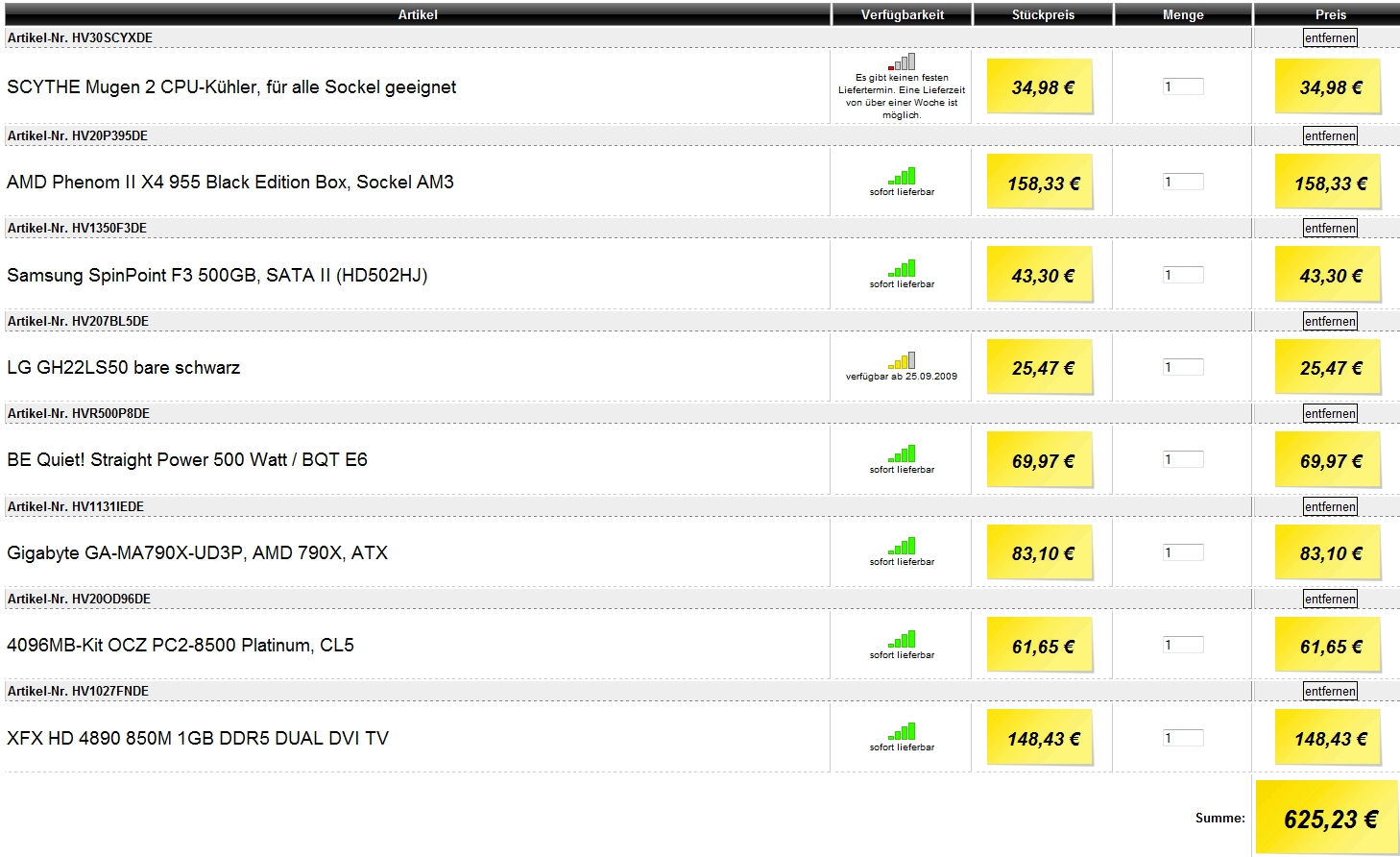The height and width of the screenshot is (857, 1400).
Task: Click product name Samsung SpinPoint F3 500GB
Action: tap(217, 276)
